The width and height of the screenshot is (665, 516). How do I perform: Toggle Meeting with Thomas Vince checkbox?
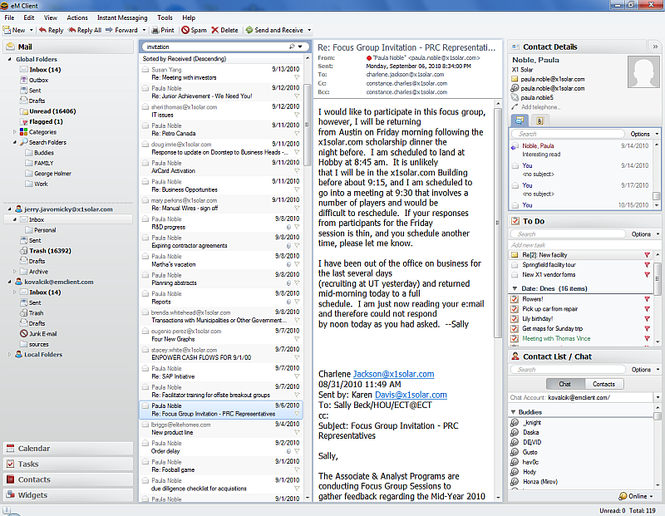point(514,339)
